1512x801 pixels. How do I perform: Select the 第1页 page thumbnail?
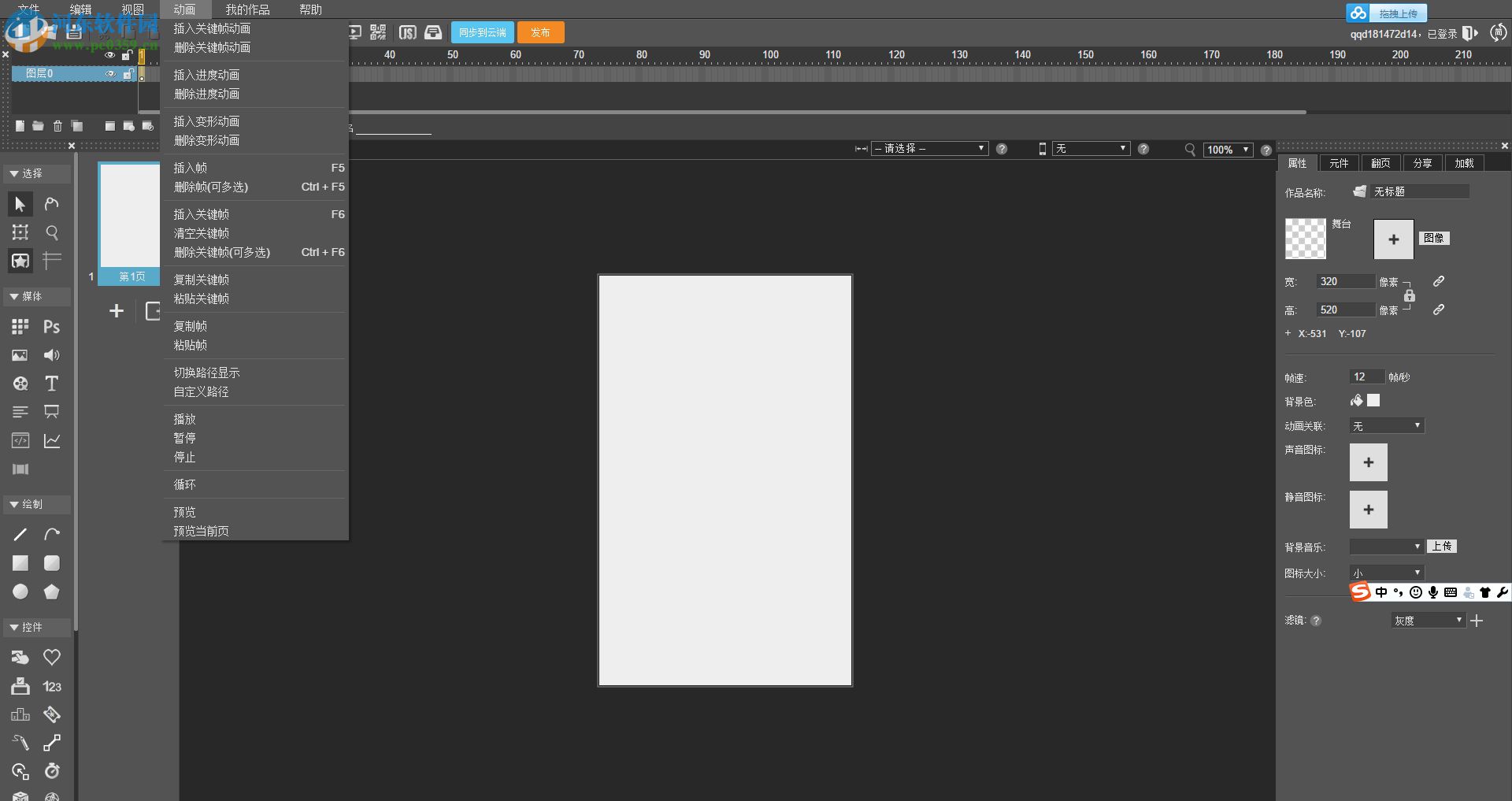point(129,221)
